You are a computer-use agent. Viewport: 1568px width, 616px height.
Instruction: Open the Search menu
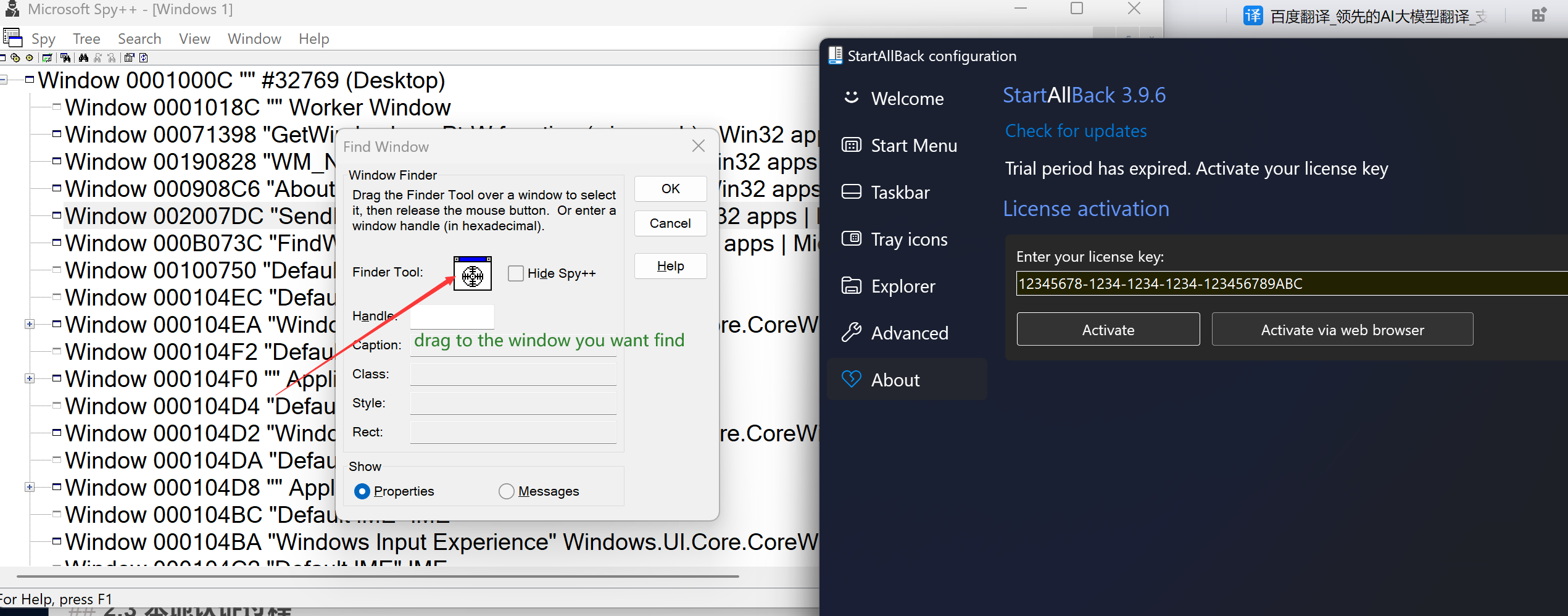(139, 39)
